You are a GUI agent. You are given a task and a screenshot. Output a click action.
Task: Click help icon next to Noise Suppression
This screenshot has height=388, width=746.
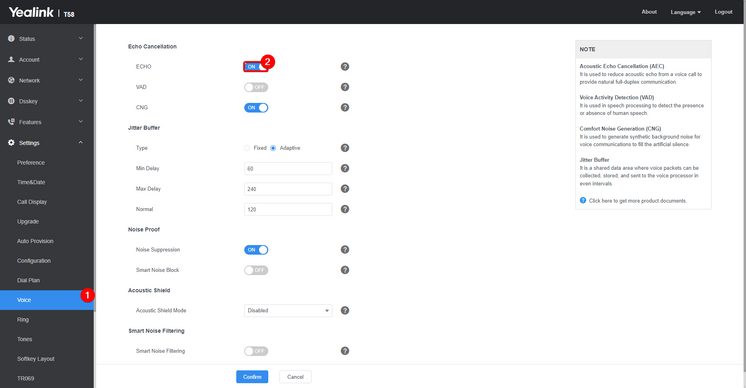[x=345, y=250]
